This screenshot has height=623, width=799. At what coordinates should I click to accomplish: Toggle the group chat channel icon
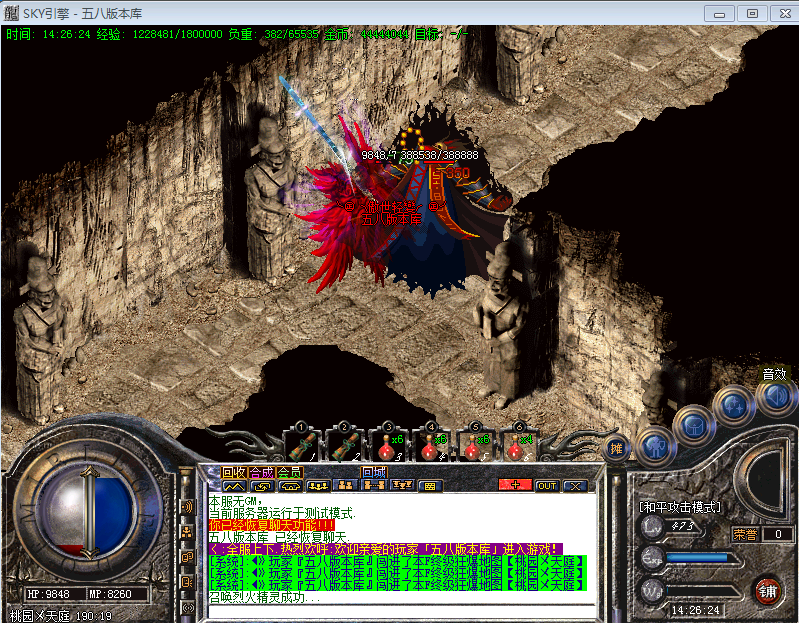coord(188,532)
